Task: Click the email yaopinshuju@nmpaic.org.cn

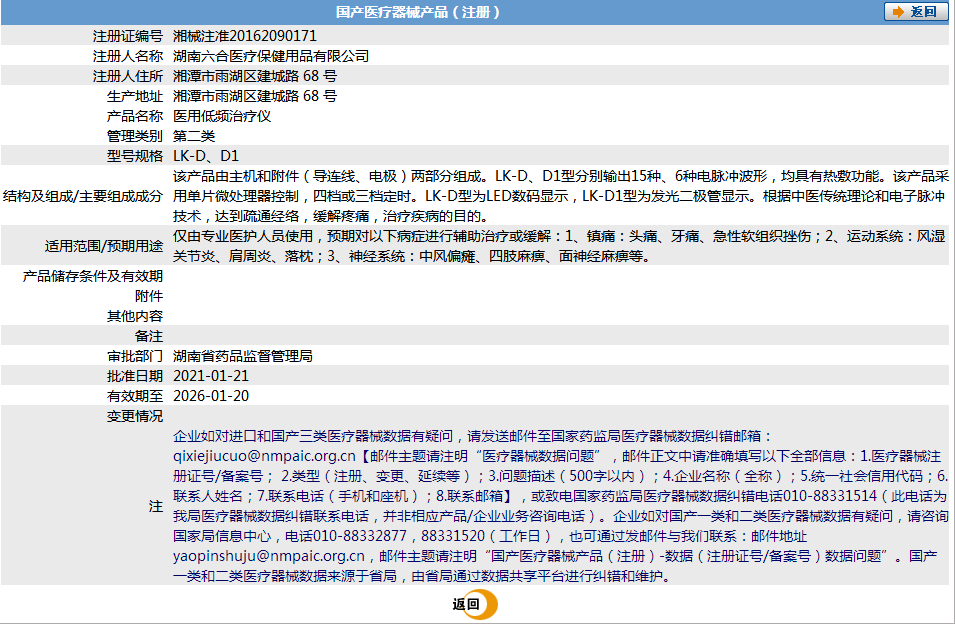Action: [x=269, y=556]
